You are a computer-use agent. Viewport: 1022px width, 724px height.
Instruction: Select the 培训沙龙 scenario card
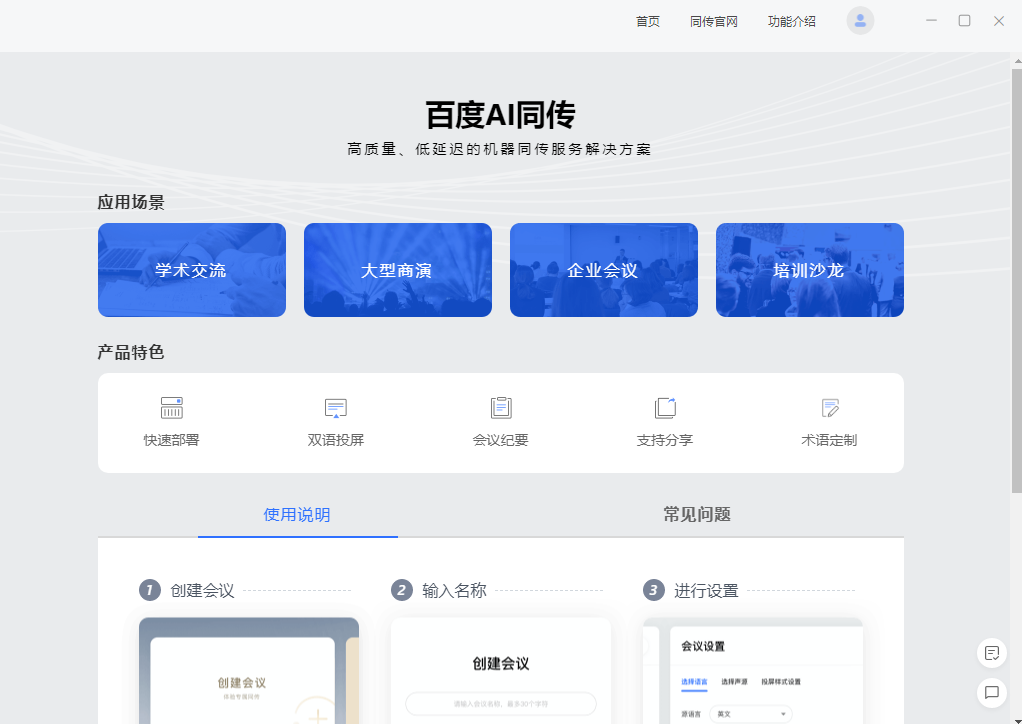click(x=810, y=270)
